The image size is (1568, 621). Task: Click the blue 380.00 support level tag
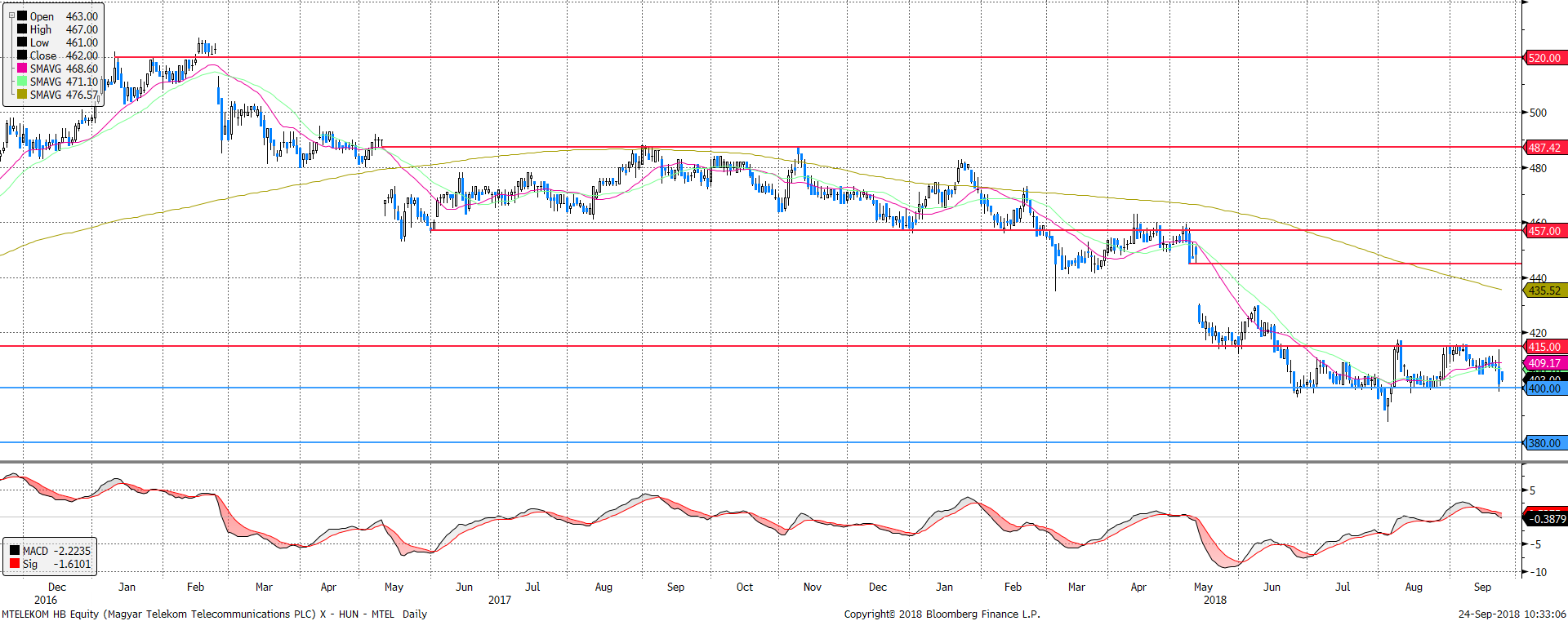point(1544,443)
